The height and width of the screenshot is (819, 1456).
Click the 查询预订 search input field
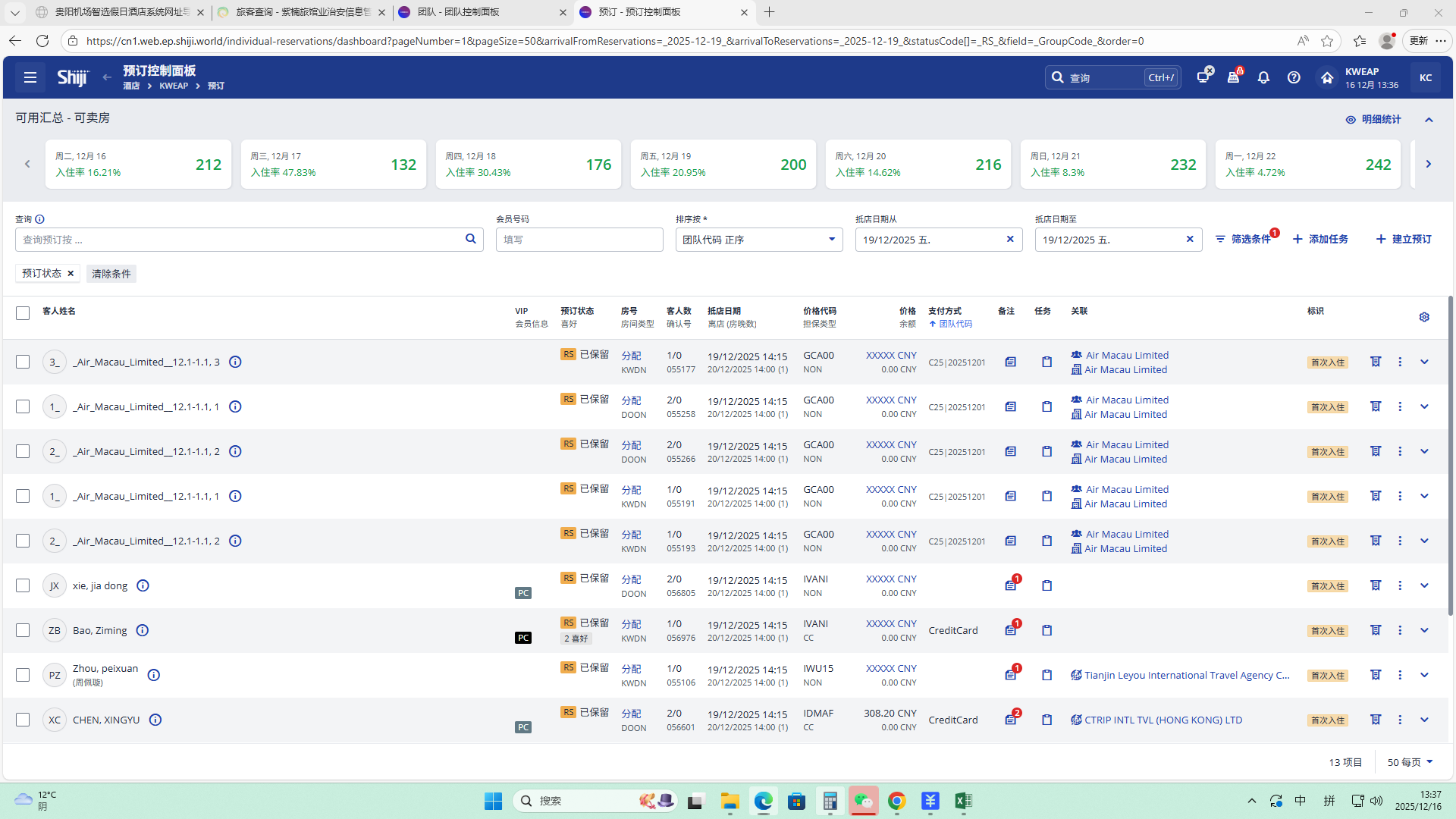click(239, 240)
